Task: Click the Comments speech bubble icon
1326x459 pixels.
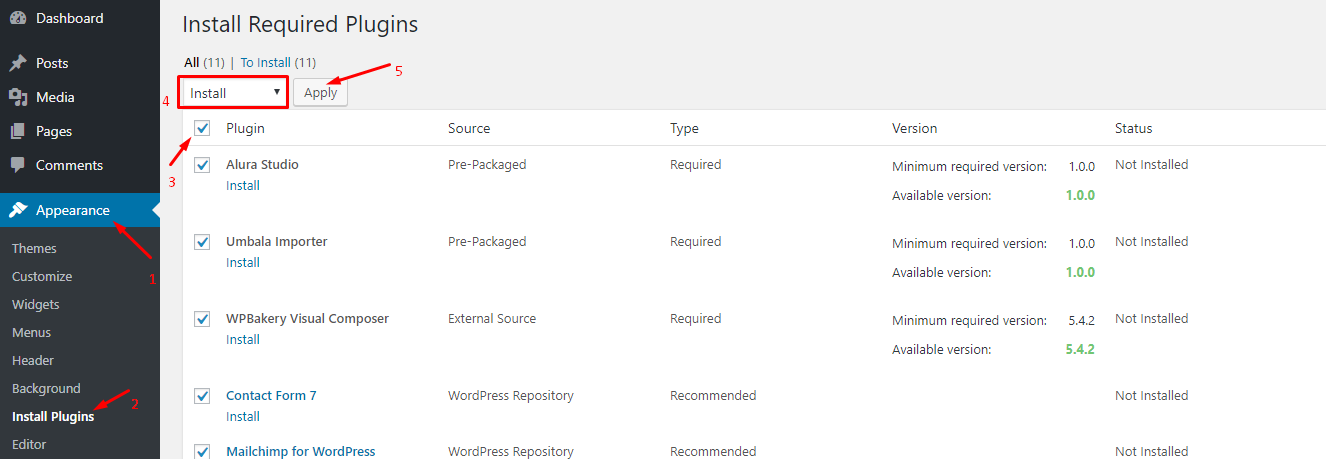Action: [18, 165]
